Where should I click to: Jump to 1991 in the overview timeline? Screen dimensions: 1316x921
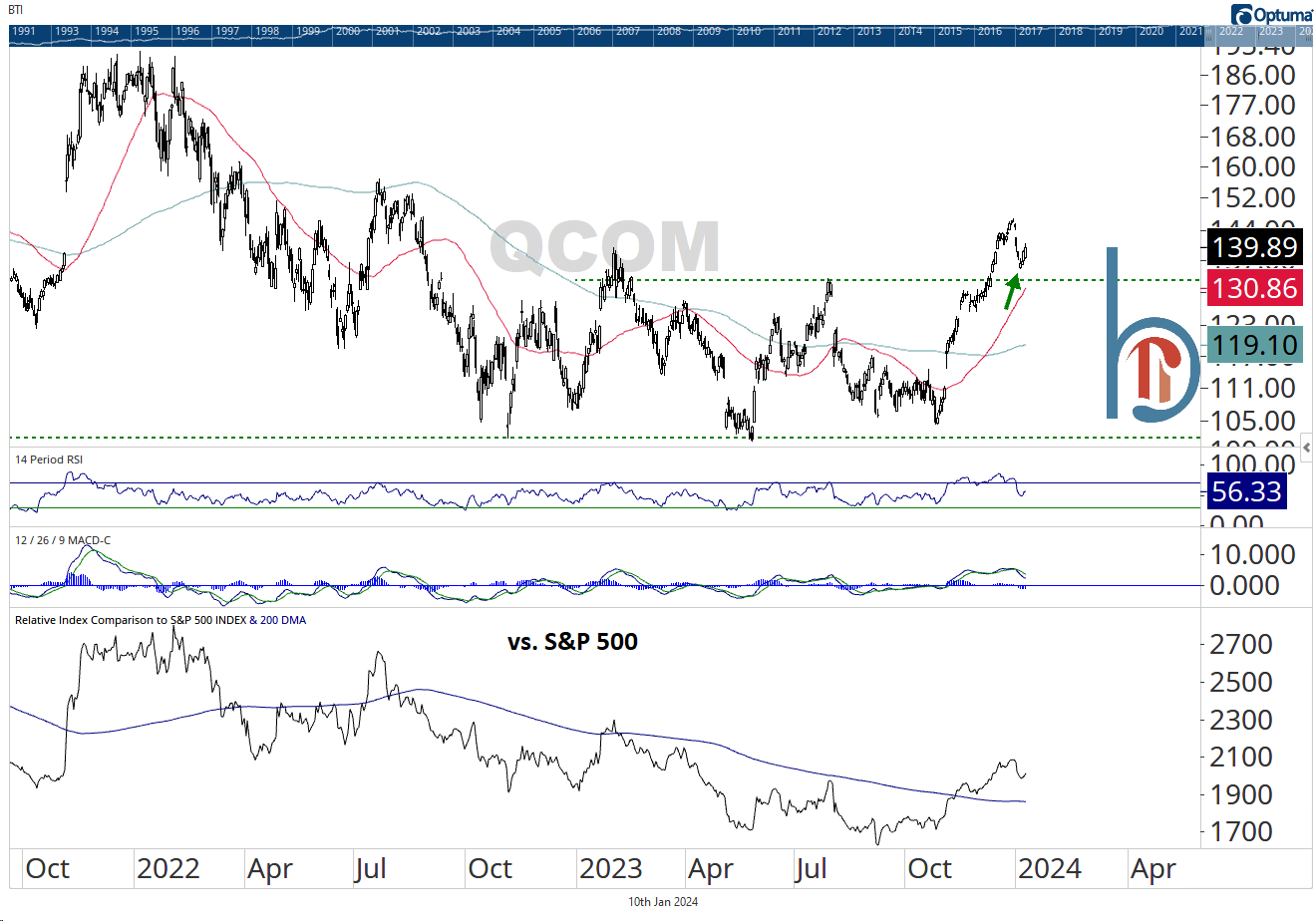(24, 32)
